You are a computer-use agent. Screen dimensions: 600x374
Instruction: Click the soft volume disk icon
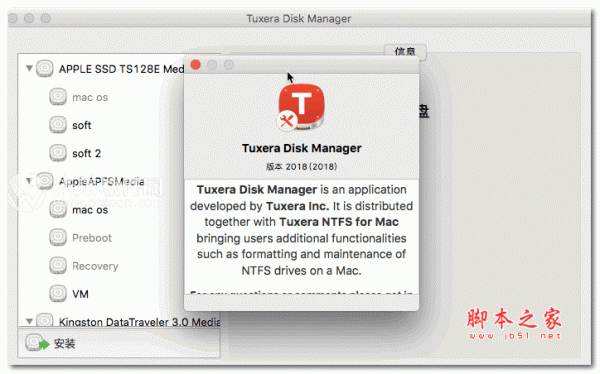(x=58, y=125)
